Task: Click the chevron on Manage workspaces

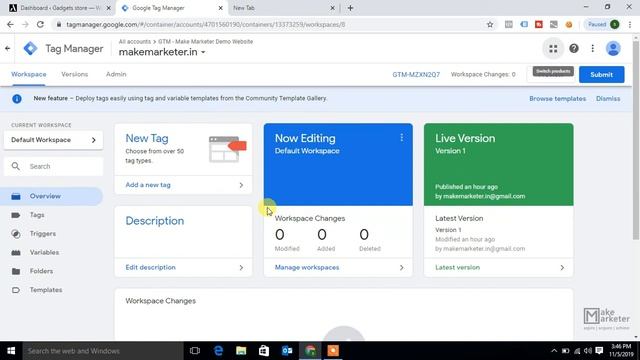Action: (402, 268)
